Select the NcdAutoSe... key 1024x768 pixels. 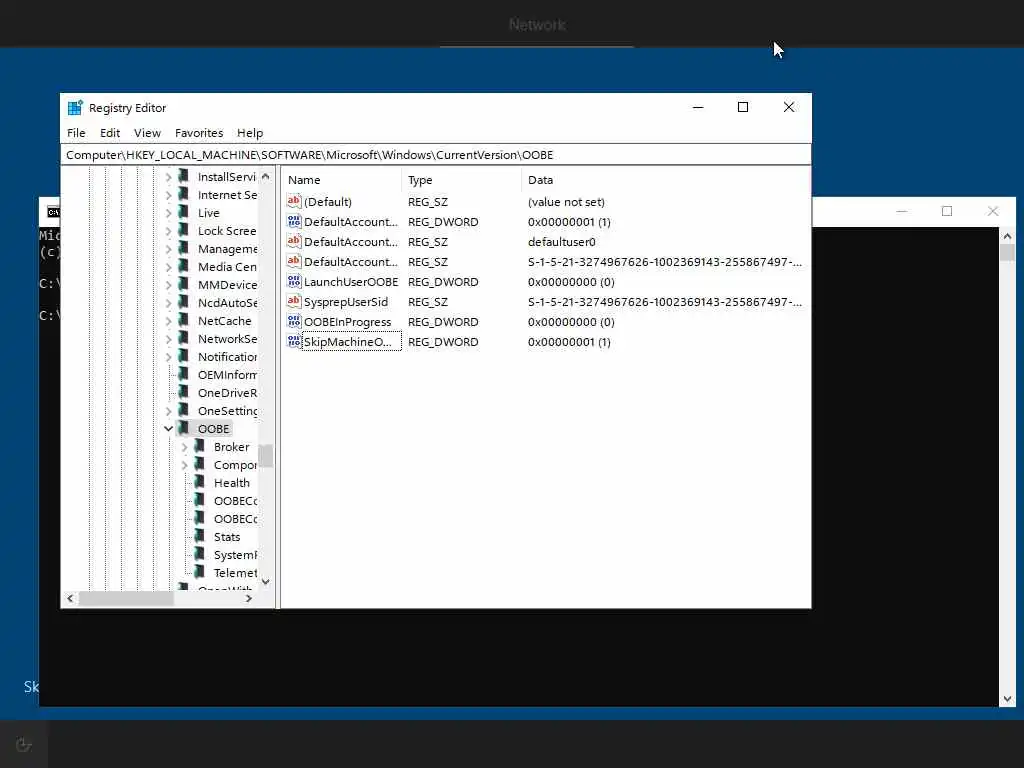click(227, 303)
